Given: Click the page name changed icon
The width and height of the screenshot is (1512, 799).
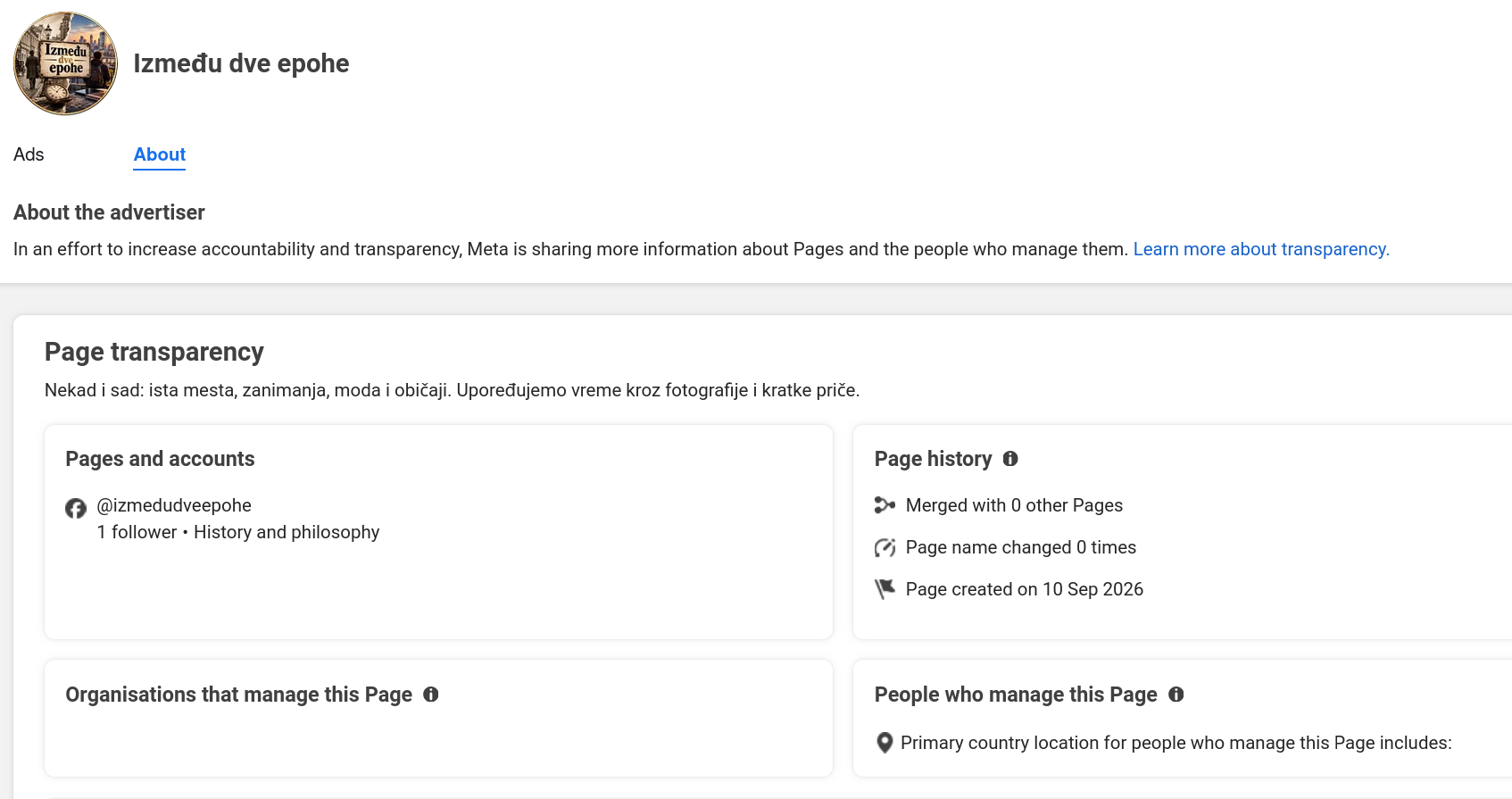Looking at the screenshot, I should coord(885,547).
